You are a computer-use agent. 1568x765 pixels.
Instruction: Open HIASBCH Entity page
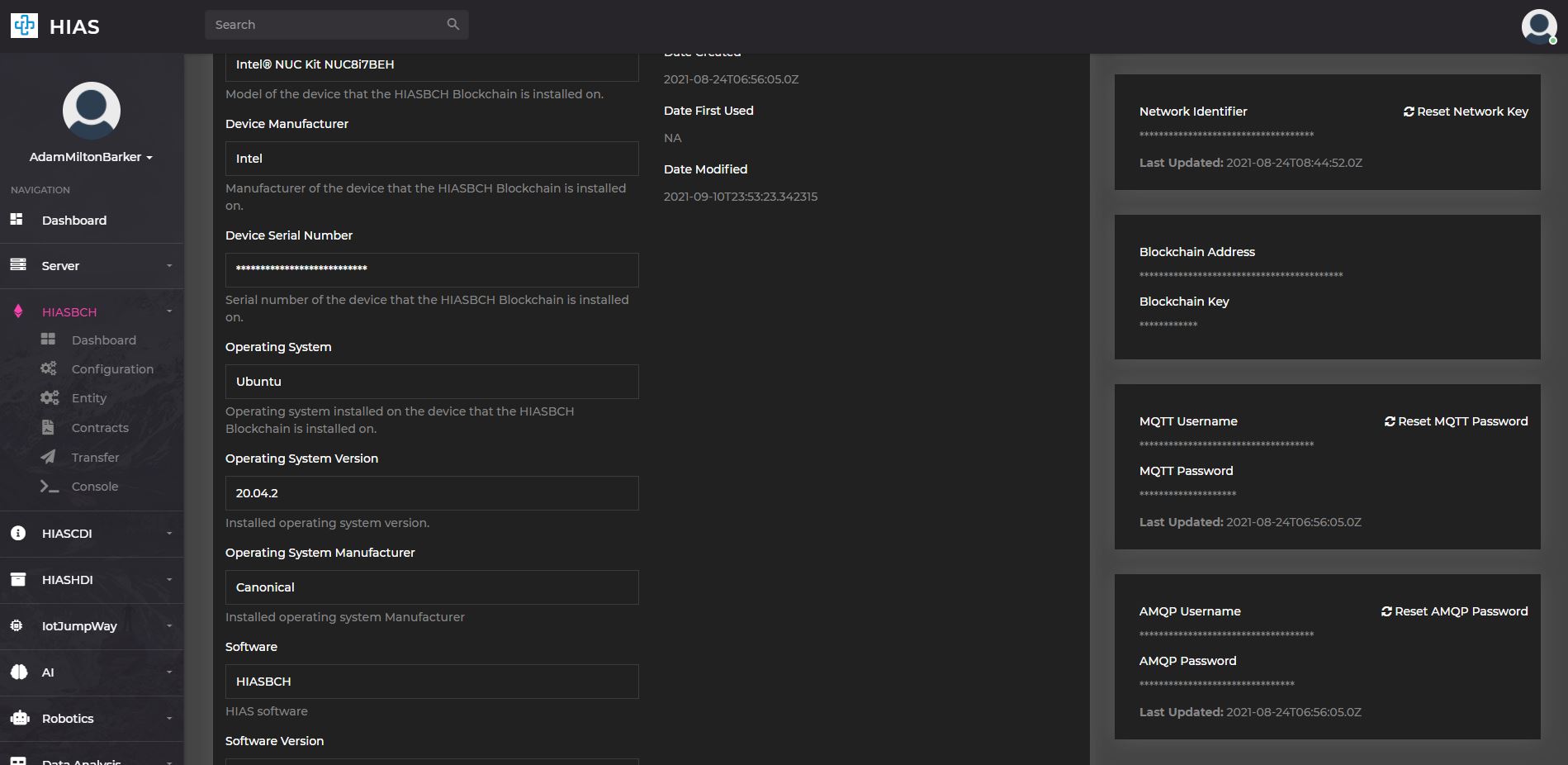[89, 398]
